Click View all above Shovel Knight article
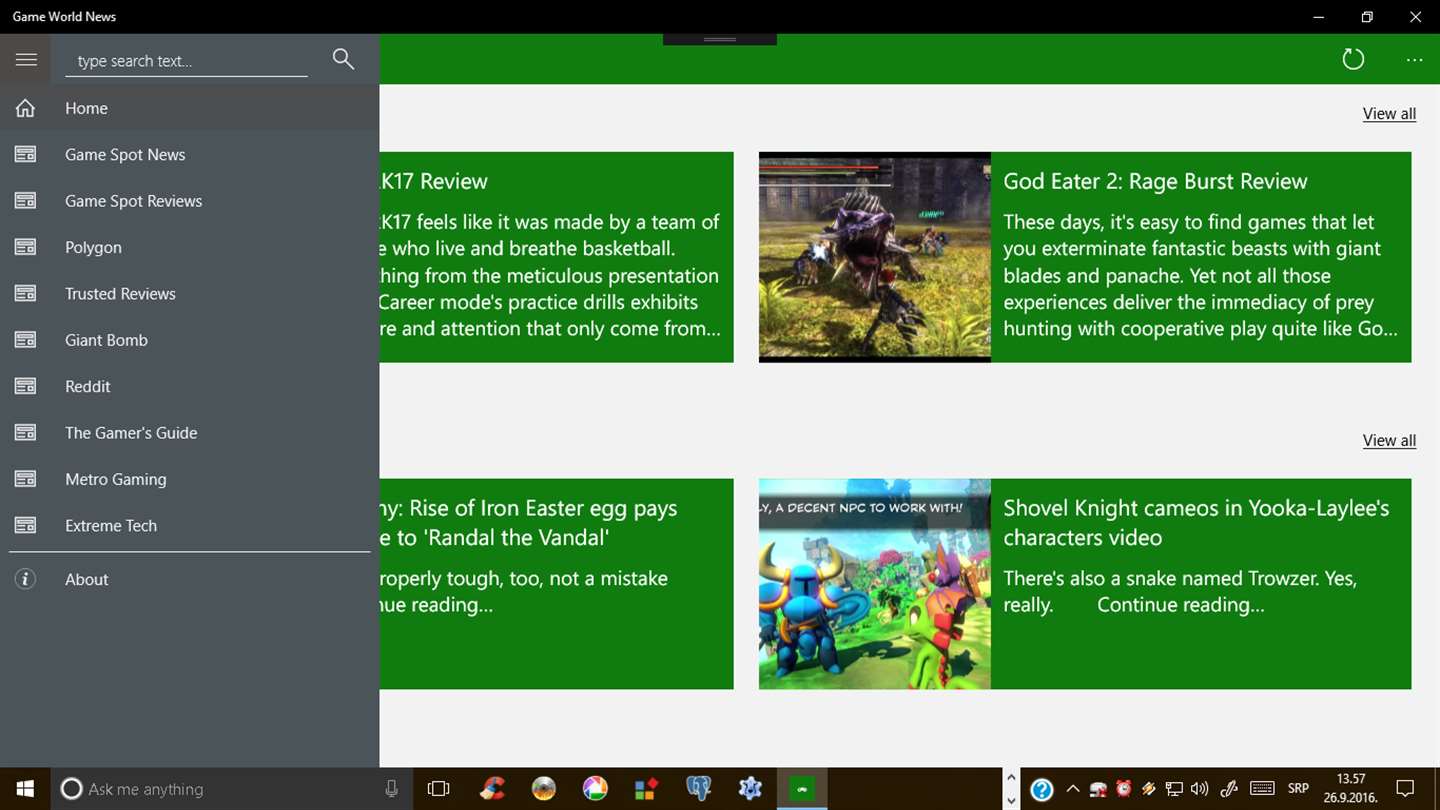Image resolution: width=1440 pixels, height=810 pixels. click(x=1389, y=441)
